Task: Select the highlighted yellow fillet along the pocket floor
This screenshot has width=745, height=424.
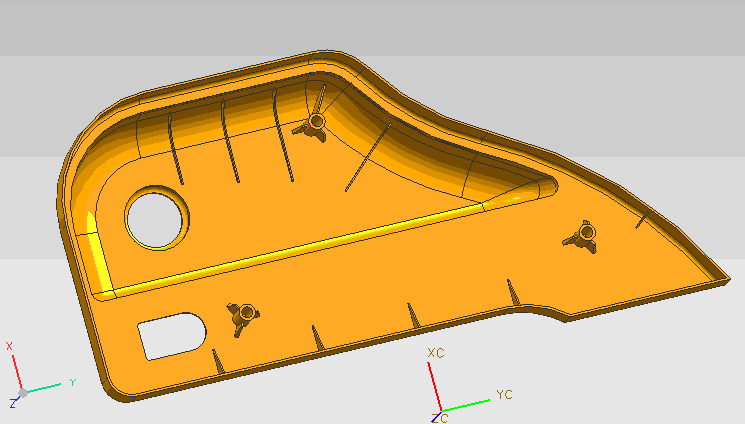Action: click(299, 248)
